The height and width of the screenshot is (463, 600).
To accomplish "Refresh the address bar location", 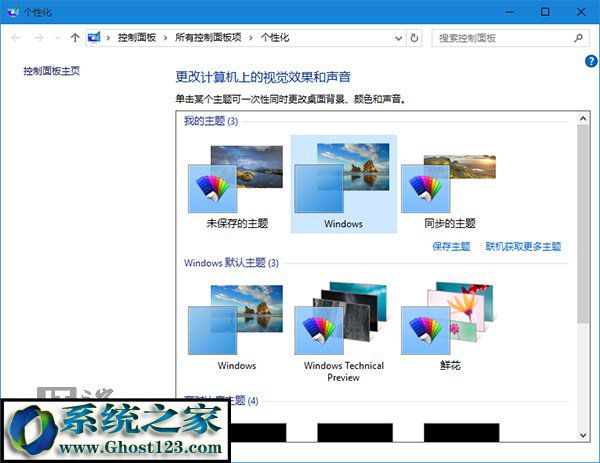I will (415, 38).
